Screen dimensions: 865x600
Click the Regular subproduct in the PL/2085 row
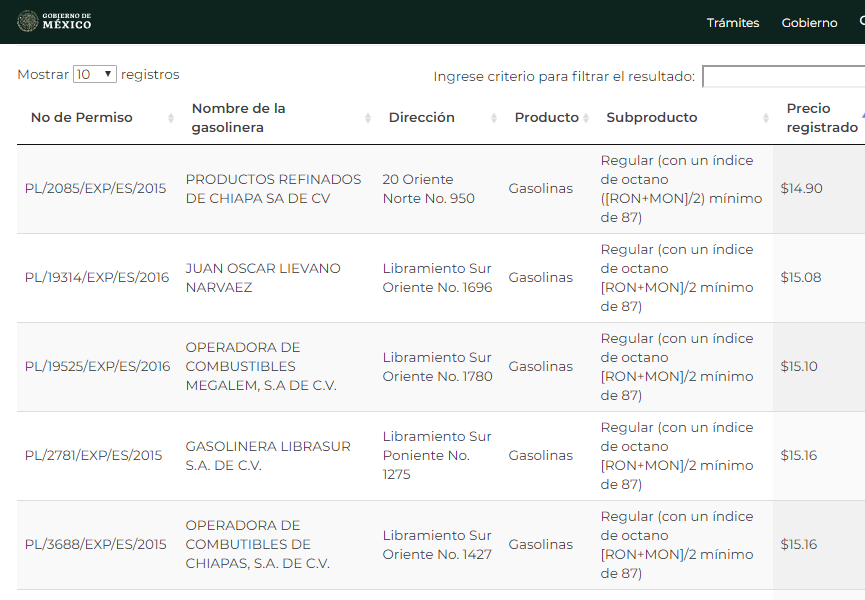click(681, 189)
